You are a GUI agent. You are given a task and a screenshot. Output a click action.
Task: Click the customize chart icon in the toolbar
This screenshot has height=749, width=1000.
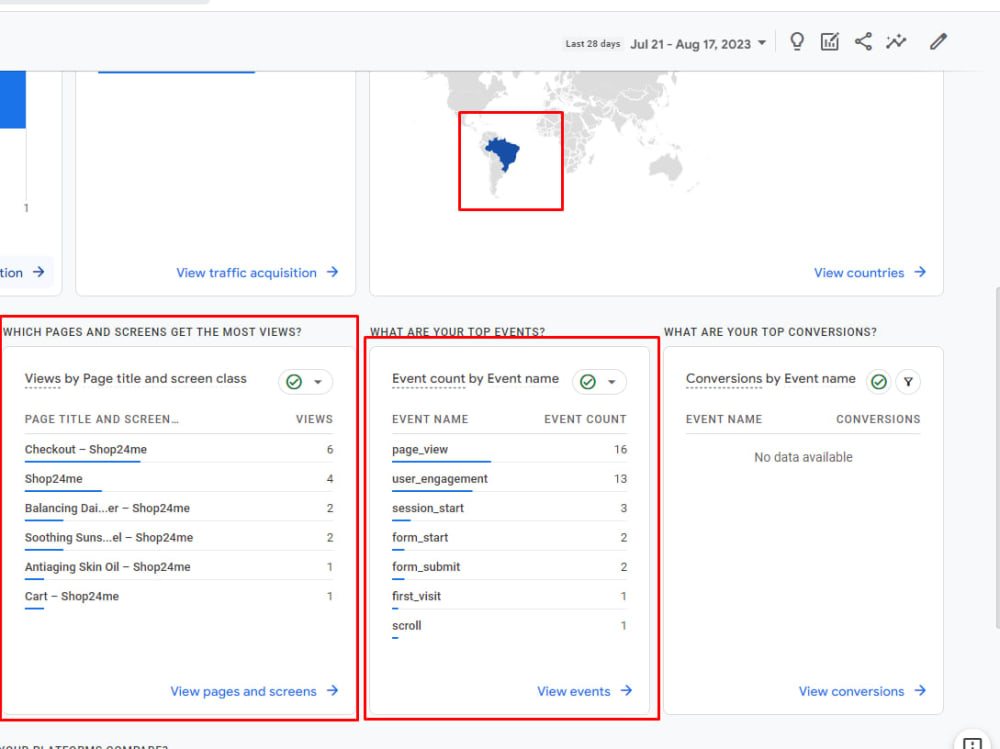click(x=830, y=41)
